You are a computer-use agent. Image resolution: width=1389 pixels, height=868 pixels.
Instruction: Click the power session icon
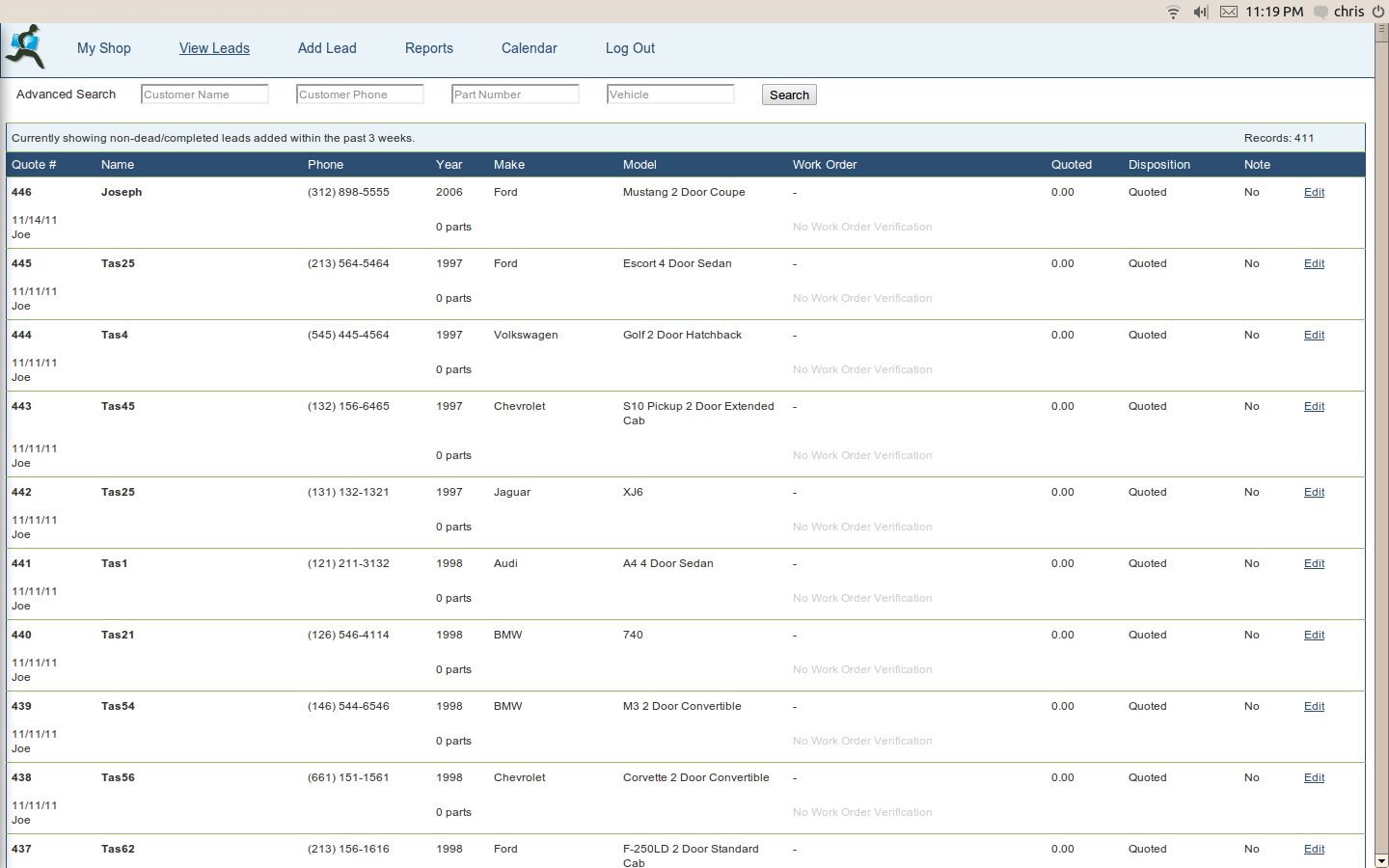click(1378, 12)
